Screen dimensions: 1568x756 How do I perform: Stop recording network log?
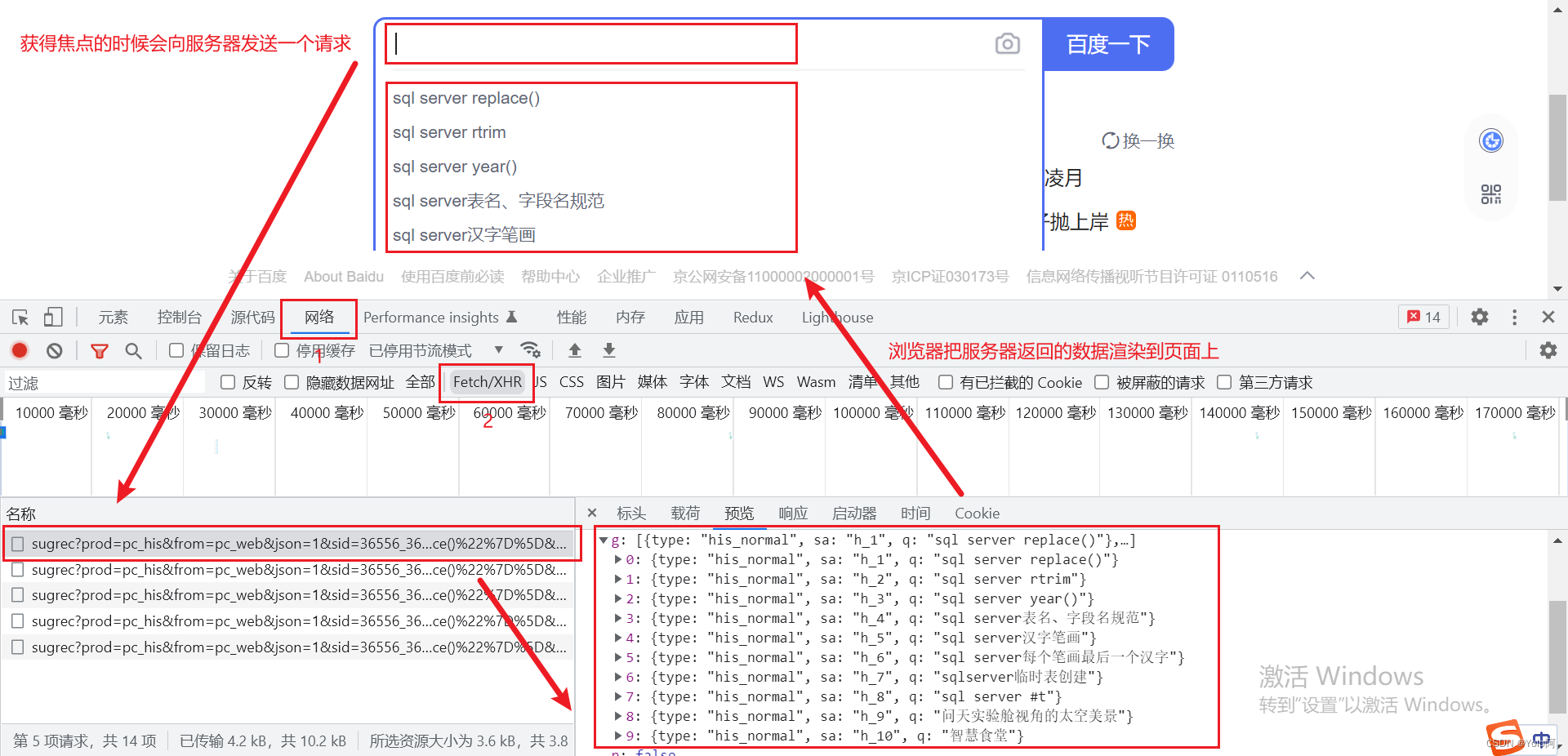point(20,350)
